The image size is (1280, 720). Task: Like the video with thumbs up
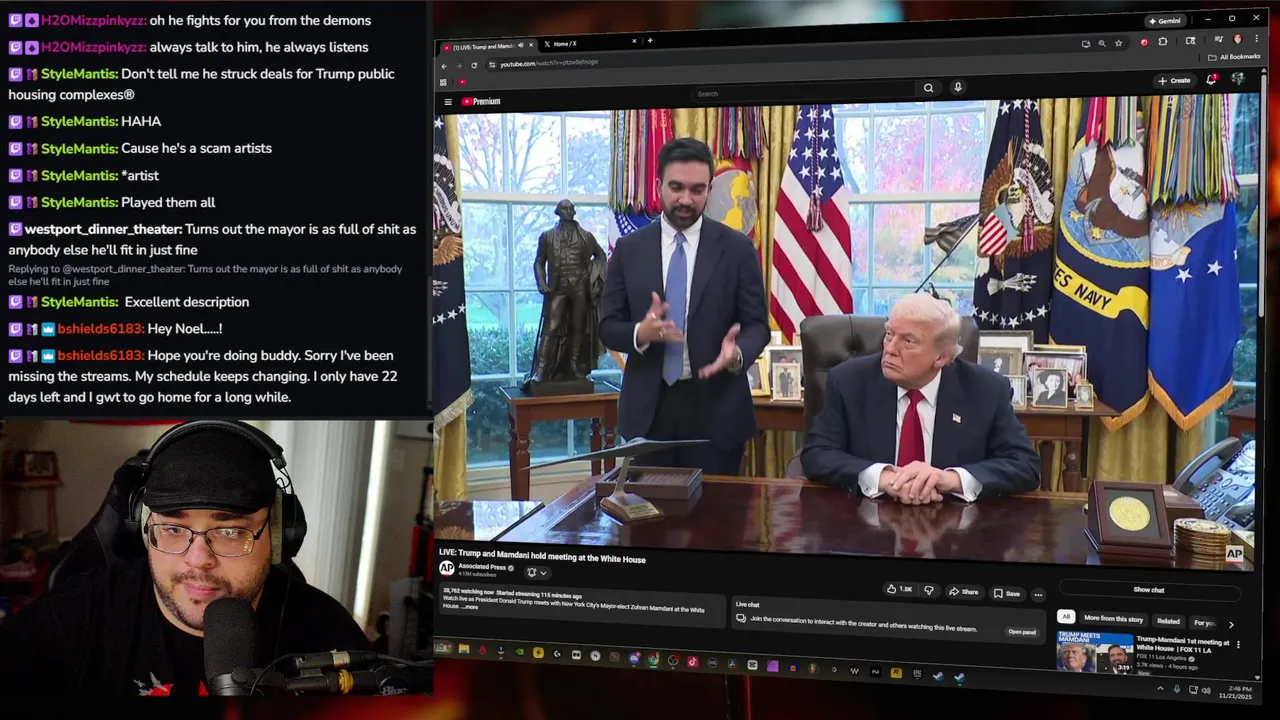899,590
